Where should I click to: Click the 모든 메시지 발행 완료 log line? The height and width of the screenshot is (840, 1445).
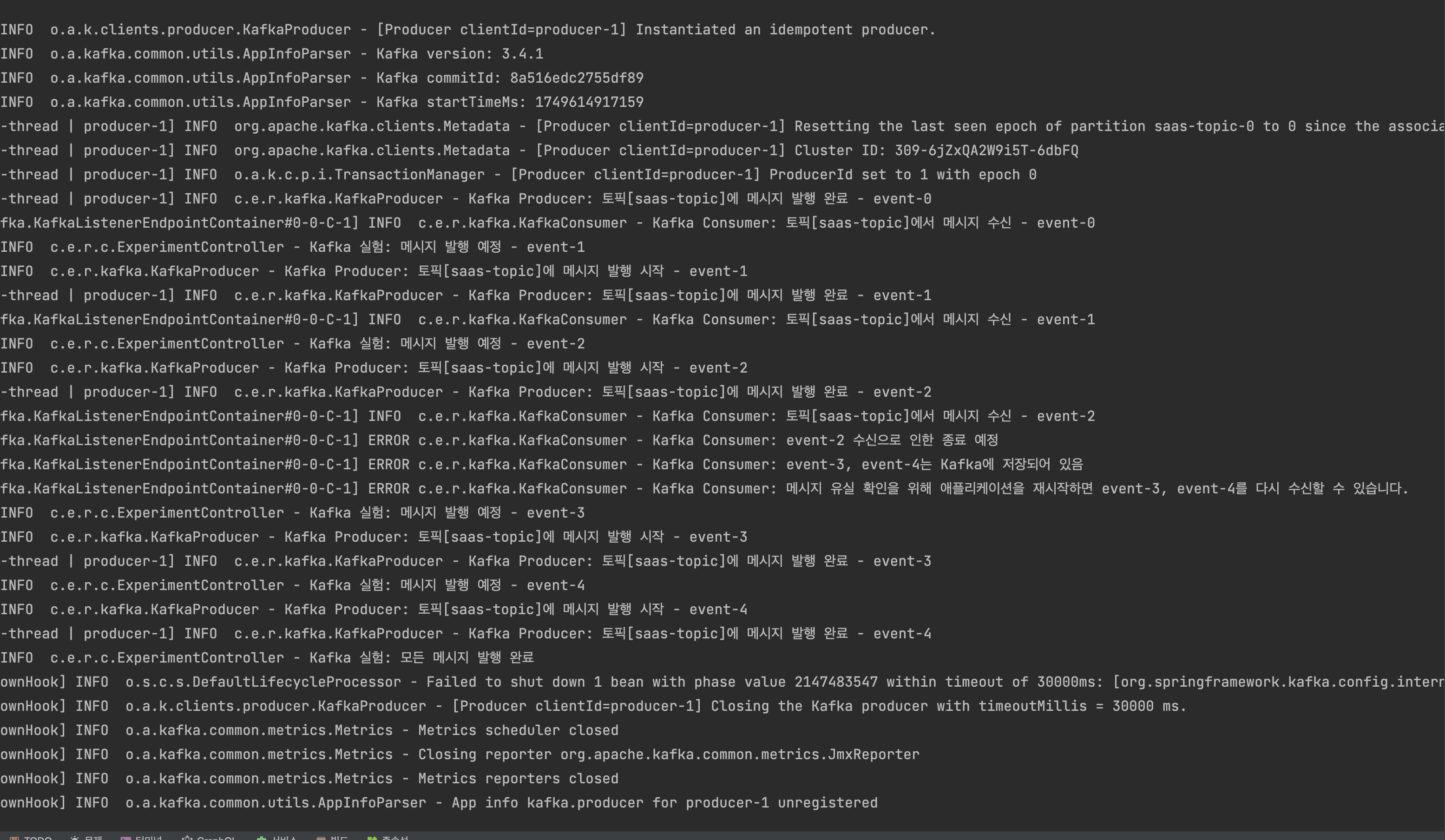pyautogui.click(x=267, y=658)
